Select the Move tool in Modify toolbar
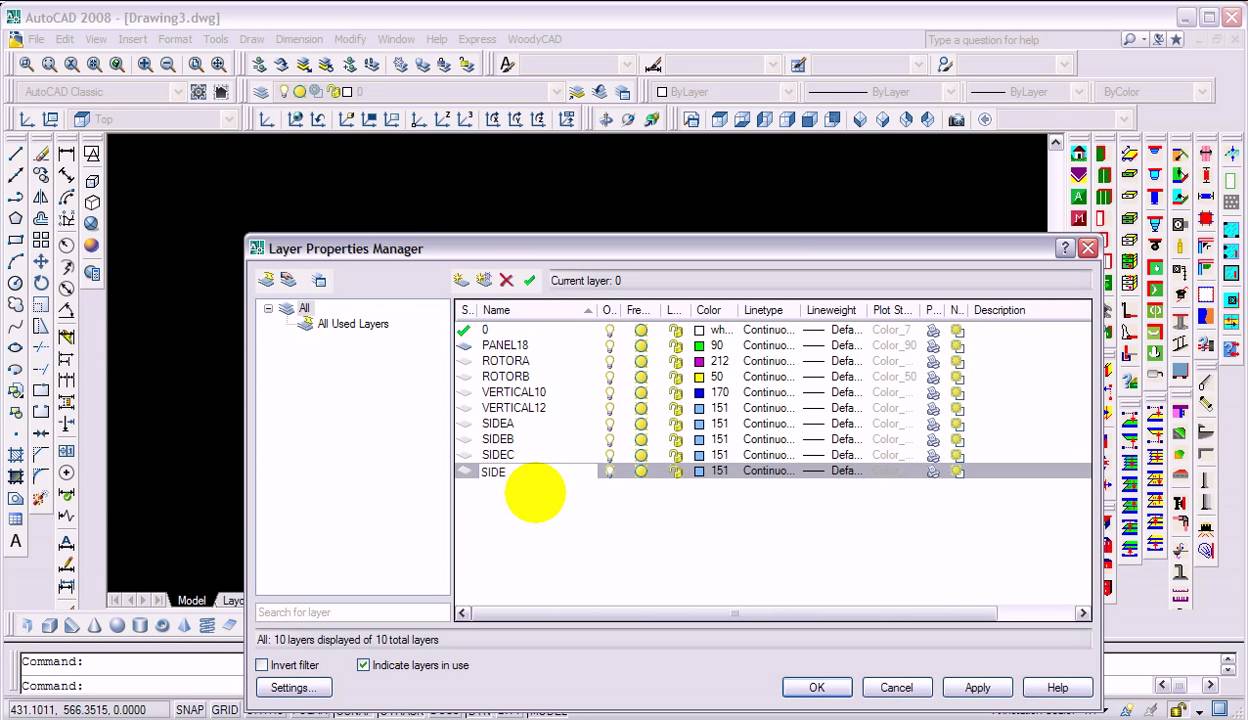The width and height of the screenshot is (1248, 720). (x=41, y=261)
